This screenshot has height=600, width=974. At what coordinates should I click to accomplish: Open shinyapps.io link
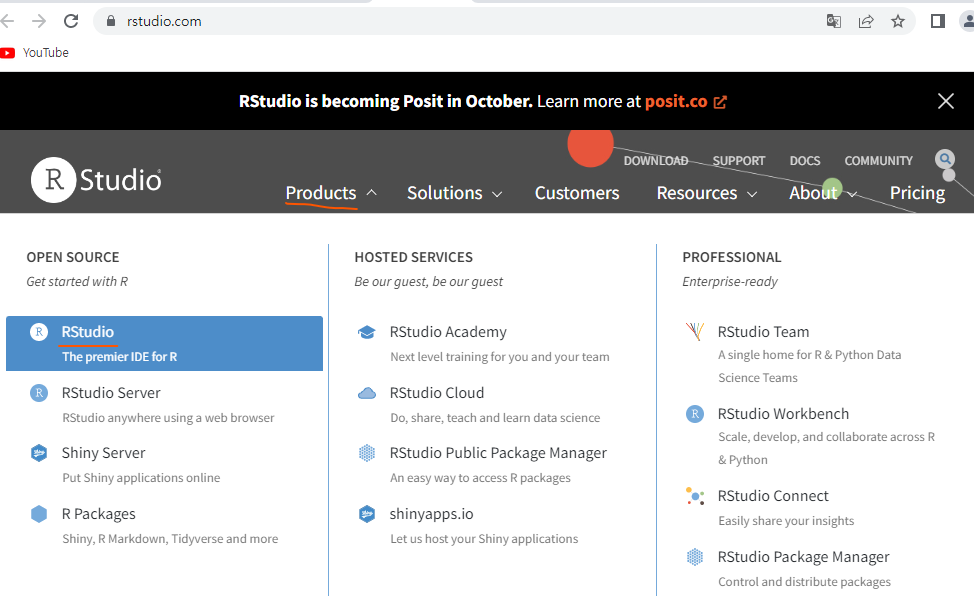click(431, 514)
